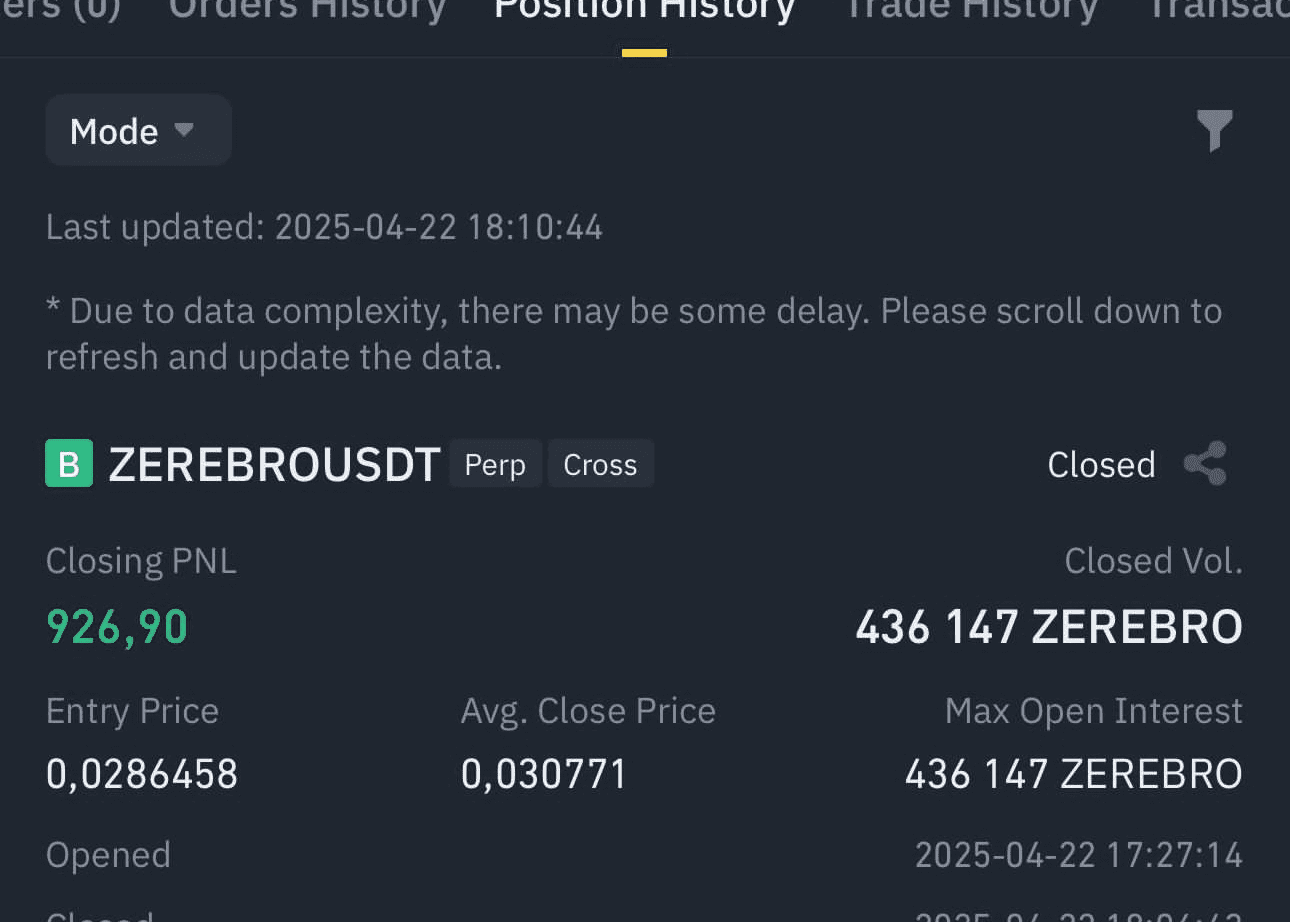Click the Mode dropdown arrow
Image resolution: width=1290 pixels, height=922 pixels.
(x=183, y=130)
